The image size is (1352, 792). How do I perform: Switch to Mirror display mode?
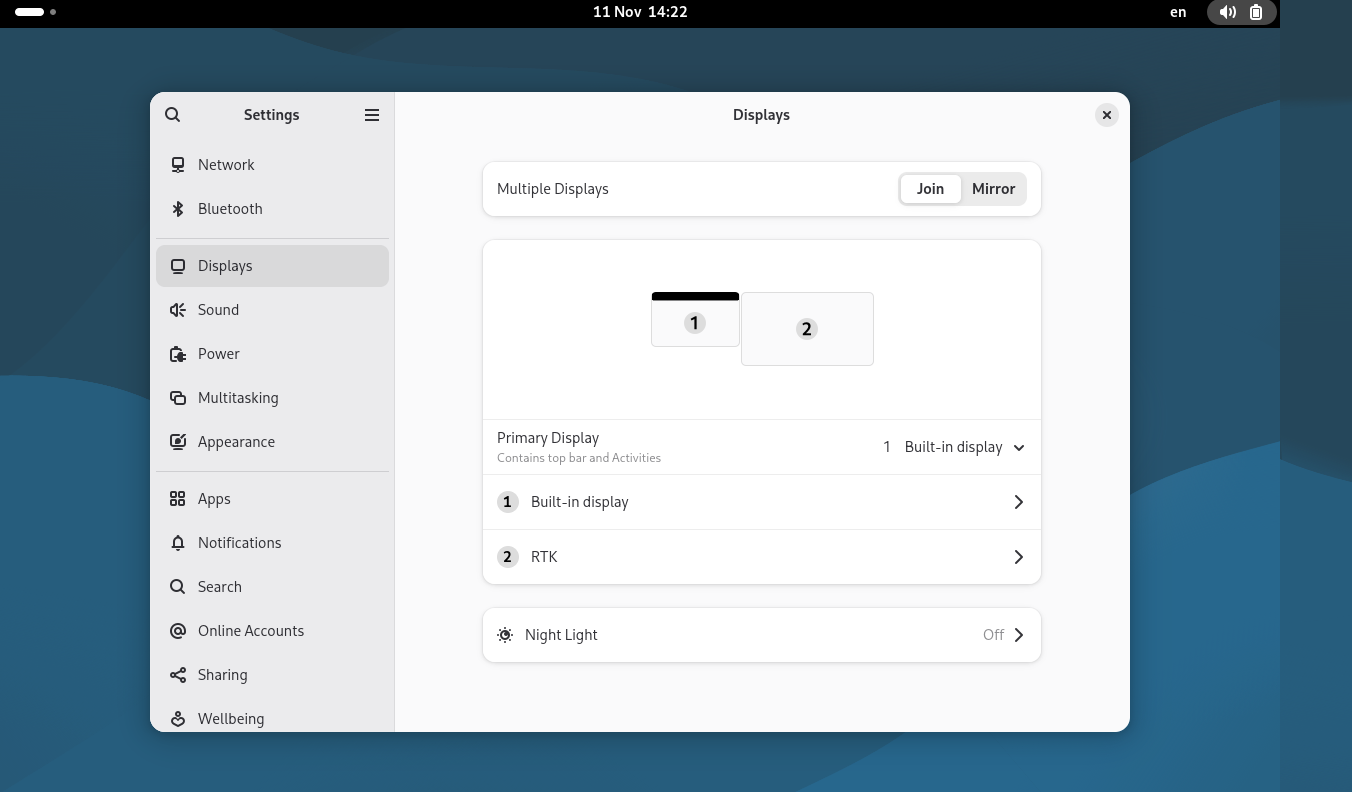[x=993, y=189]
